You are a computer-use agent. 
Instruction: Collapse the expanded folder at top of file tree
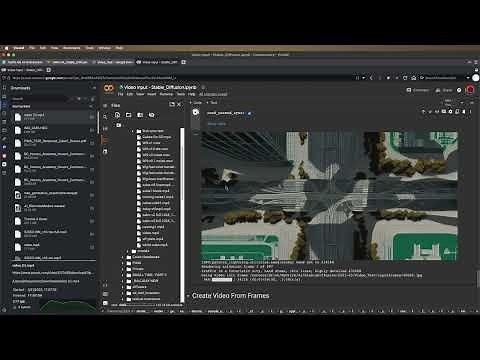132,131
